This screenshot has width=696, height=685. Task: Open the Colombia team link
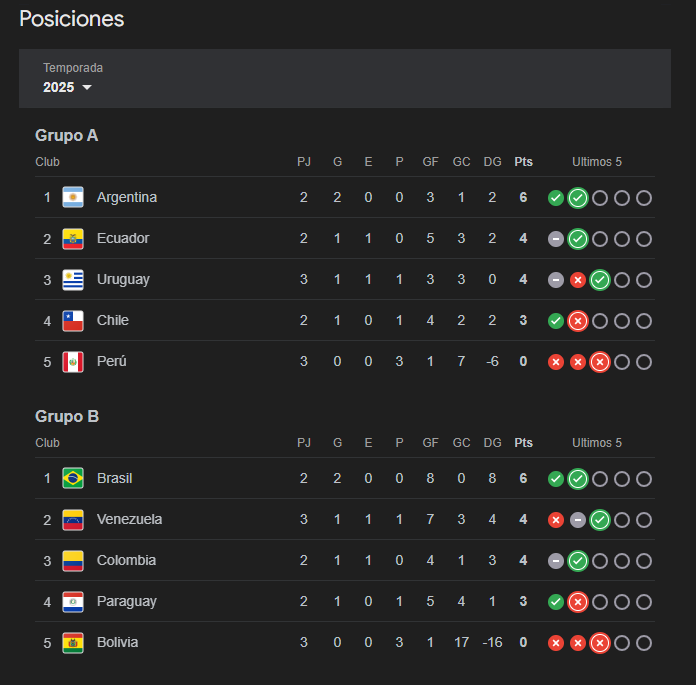(x=126, y=560)
